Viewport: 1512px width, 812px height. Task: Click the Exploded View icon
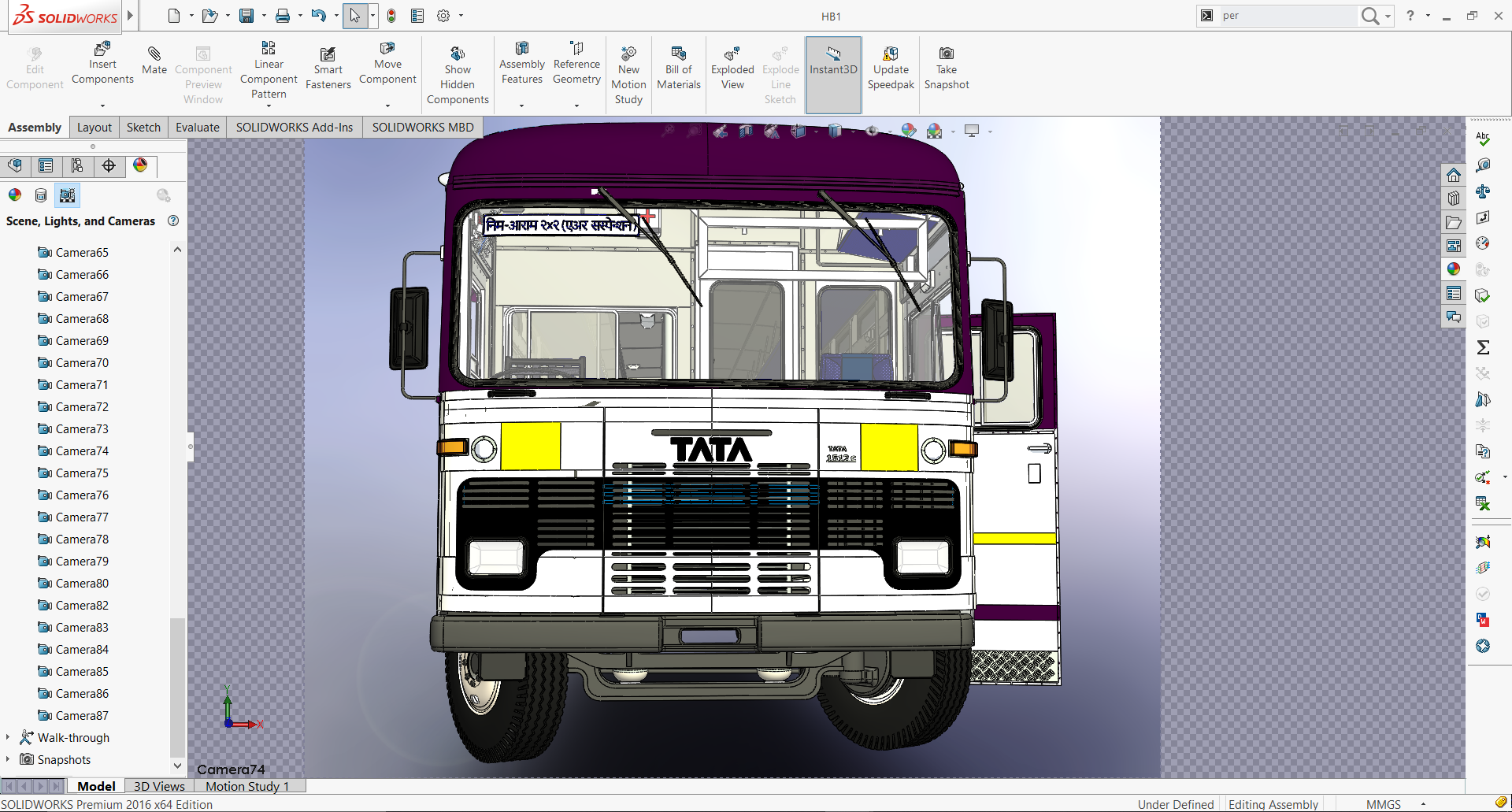coord(732,54)
